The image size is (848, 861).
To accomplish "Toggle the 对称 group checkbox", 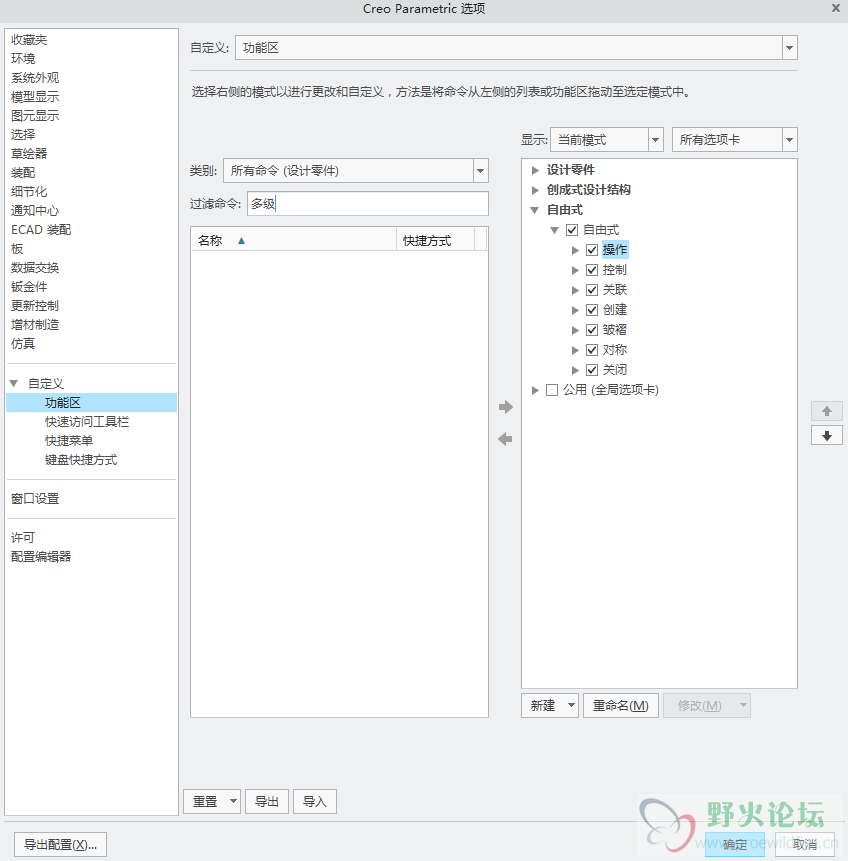I will point(592,350).
